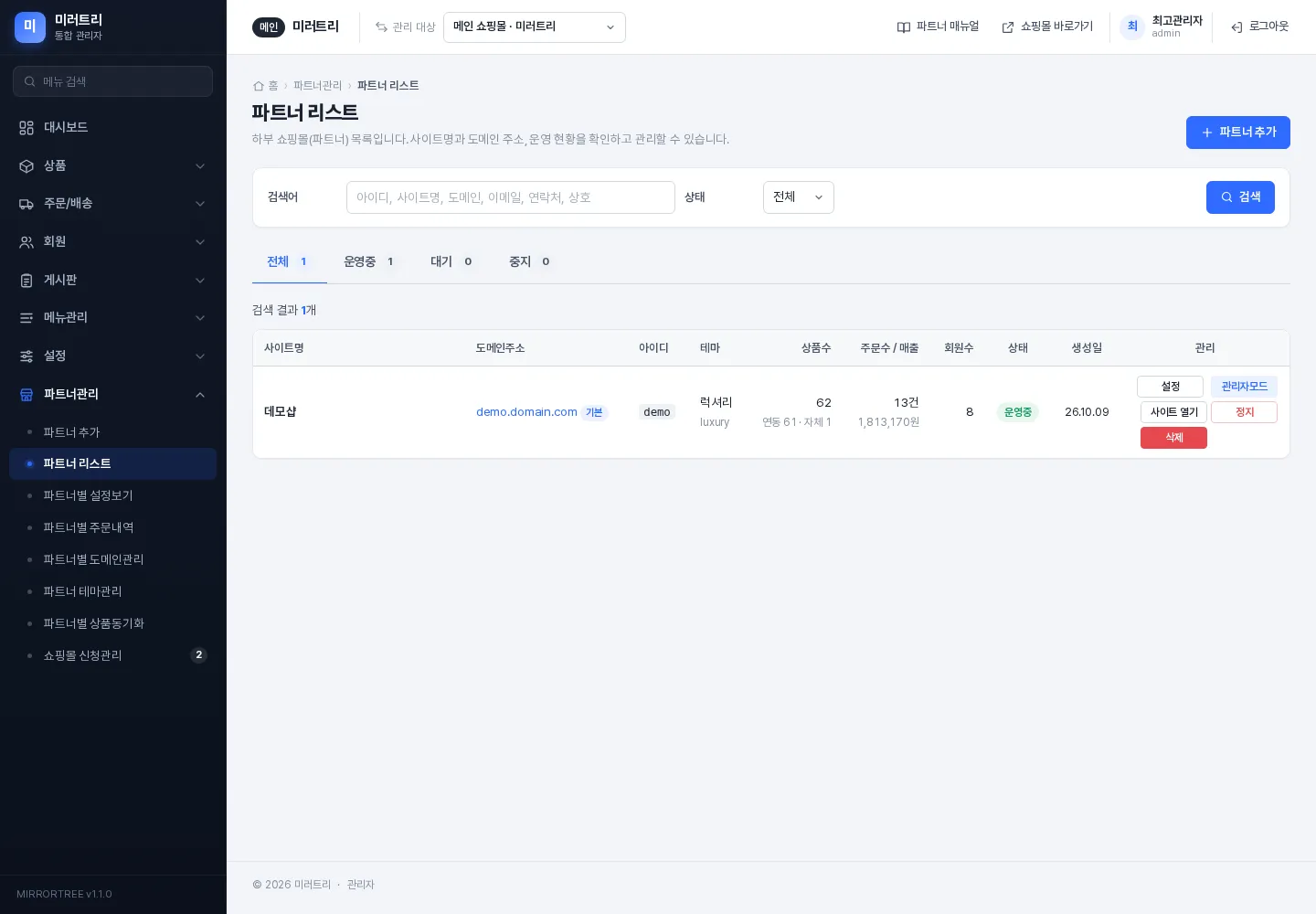The height and width of the screenshot is (914, 1316).
Task: Open 쇼핑몰 신청관리 menu item
Action: click(112, 656)
